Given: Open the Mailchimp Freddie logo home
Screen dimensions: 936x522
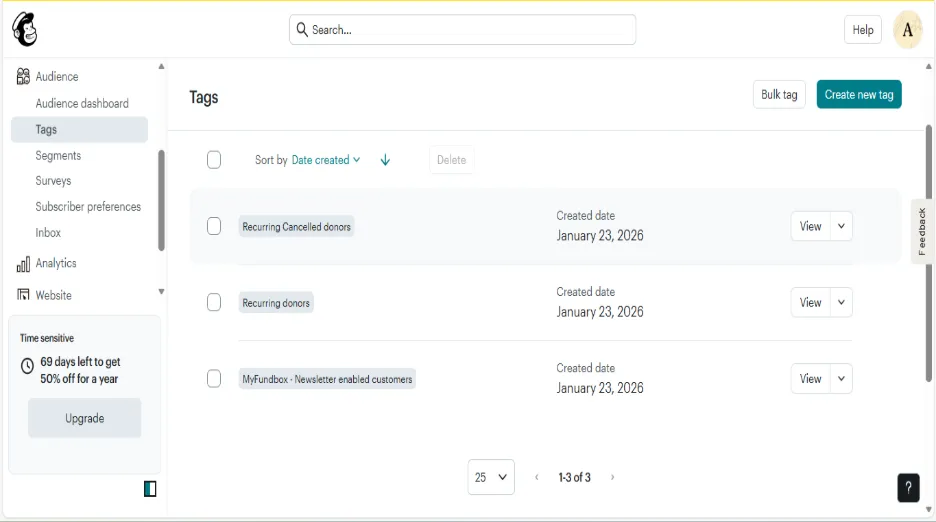Looking at the screenshot, I should tap(24, 29).
